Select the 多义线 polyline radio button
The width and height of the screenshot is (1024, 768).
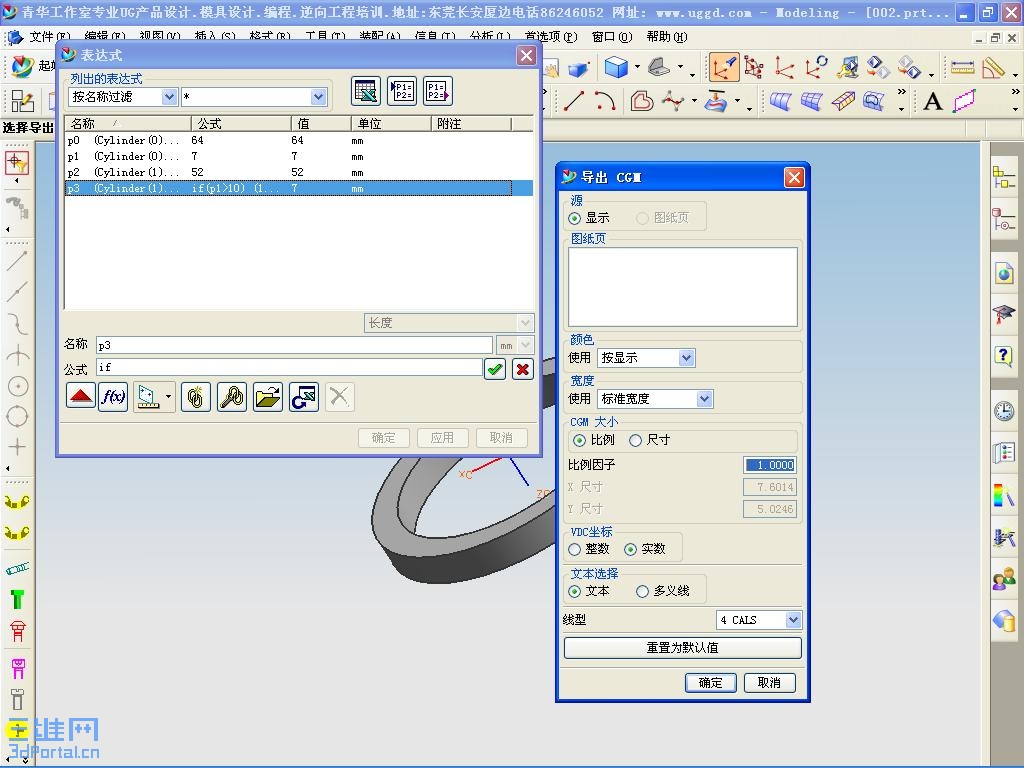click(642, 591)
